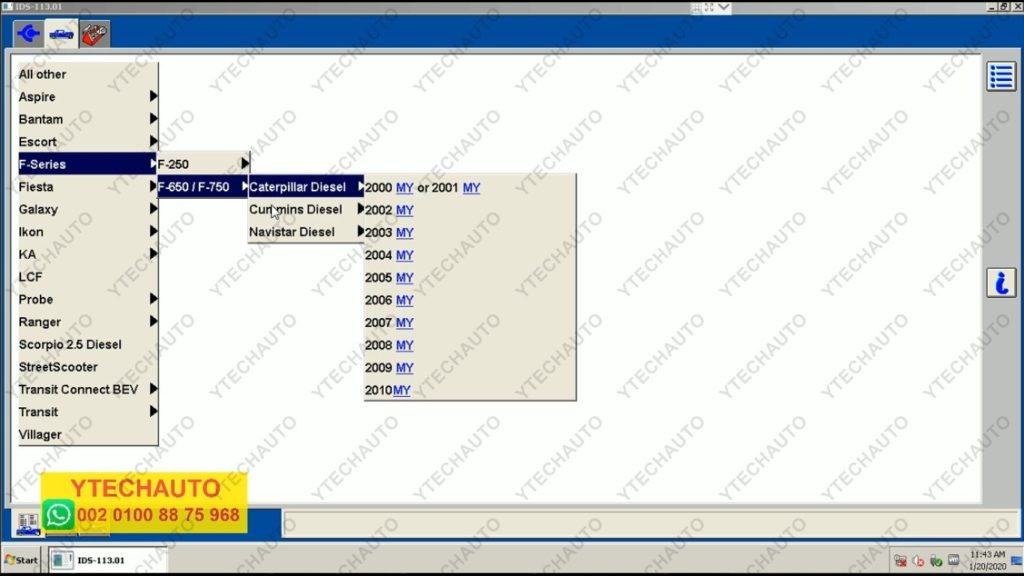Select Villager entry

click(x=88, y=434)
